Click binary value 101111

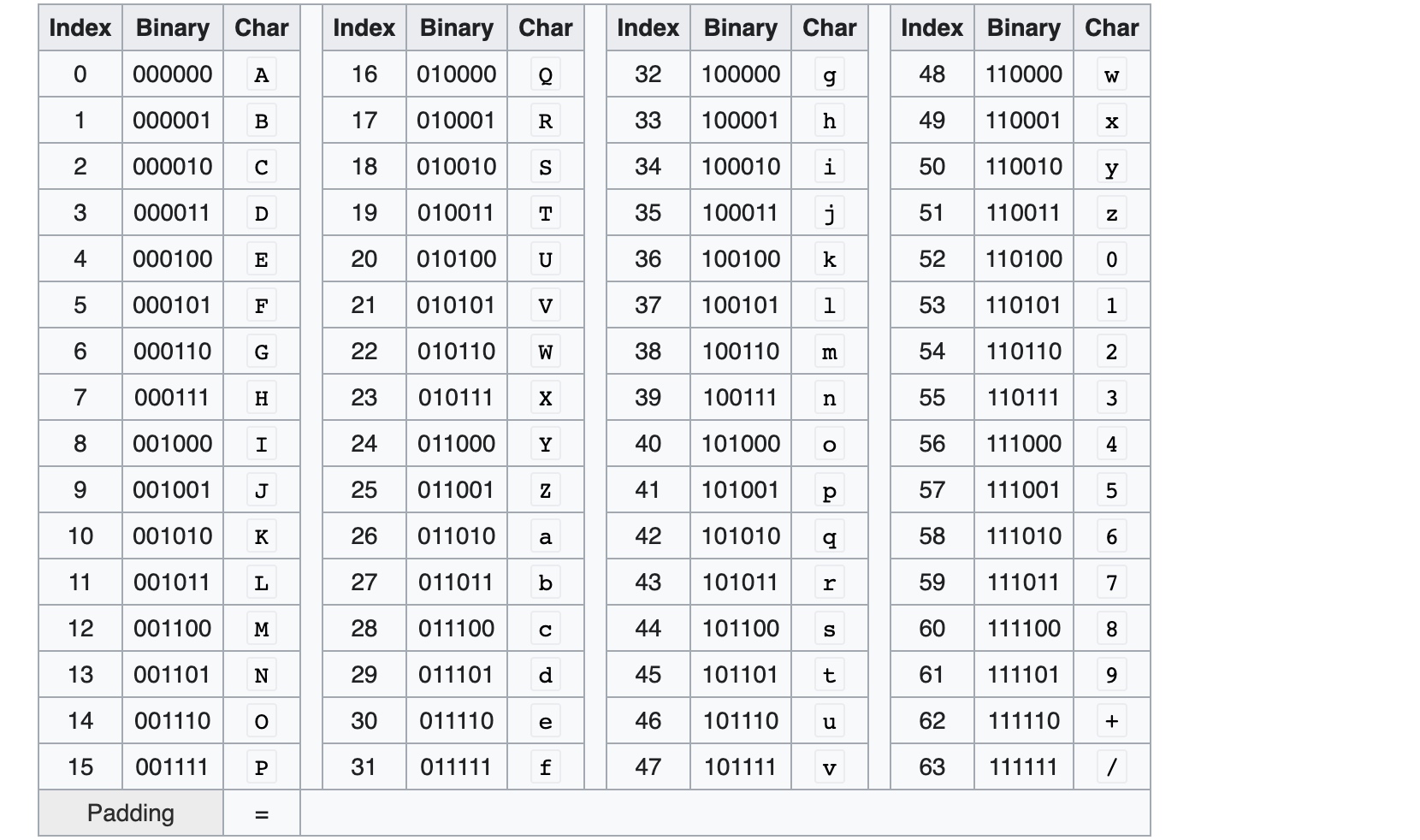click(741, 767)
